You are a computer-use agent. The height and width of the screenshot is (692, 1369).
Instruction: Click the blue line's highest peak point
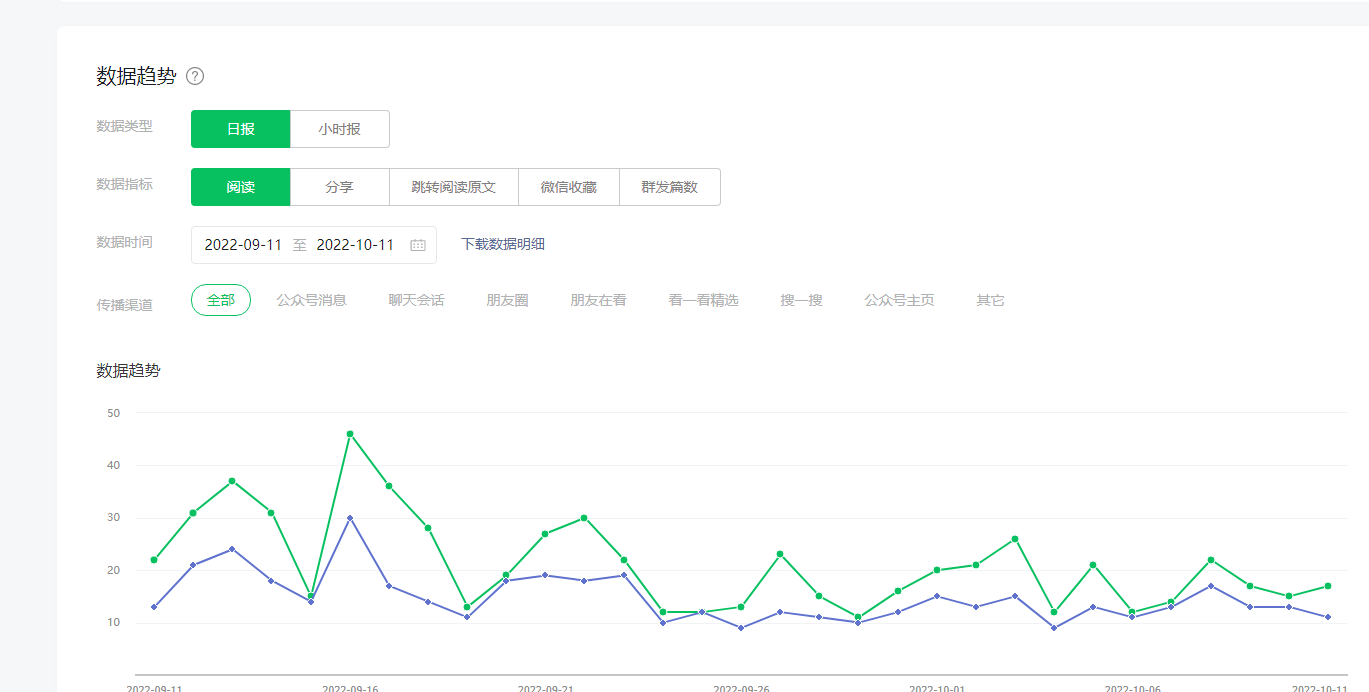(350, 518)
